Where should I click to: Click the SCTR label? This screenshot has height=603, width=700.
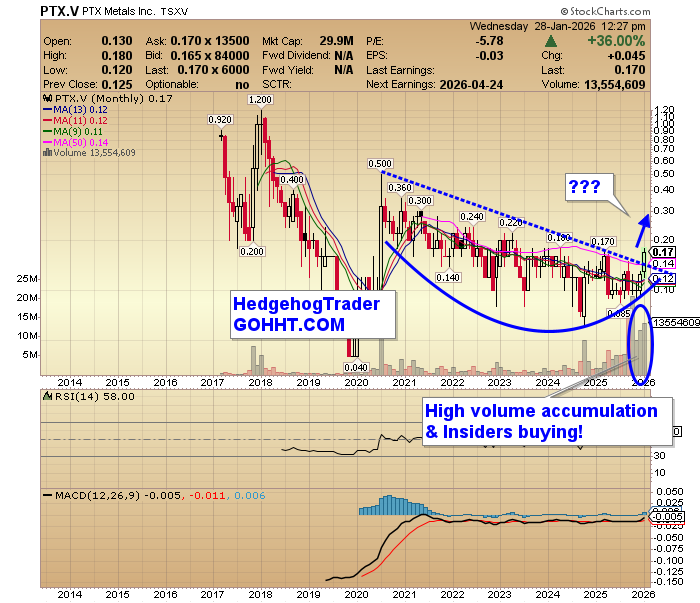pos(276,85)
